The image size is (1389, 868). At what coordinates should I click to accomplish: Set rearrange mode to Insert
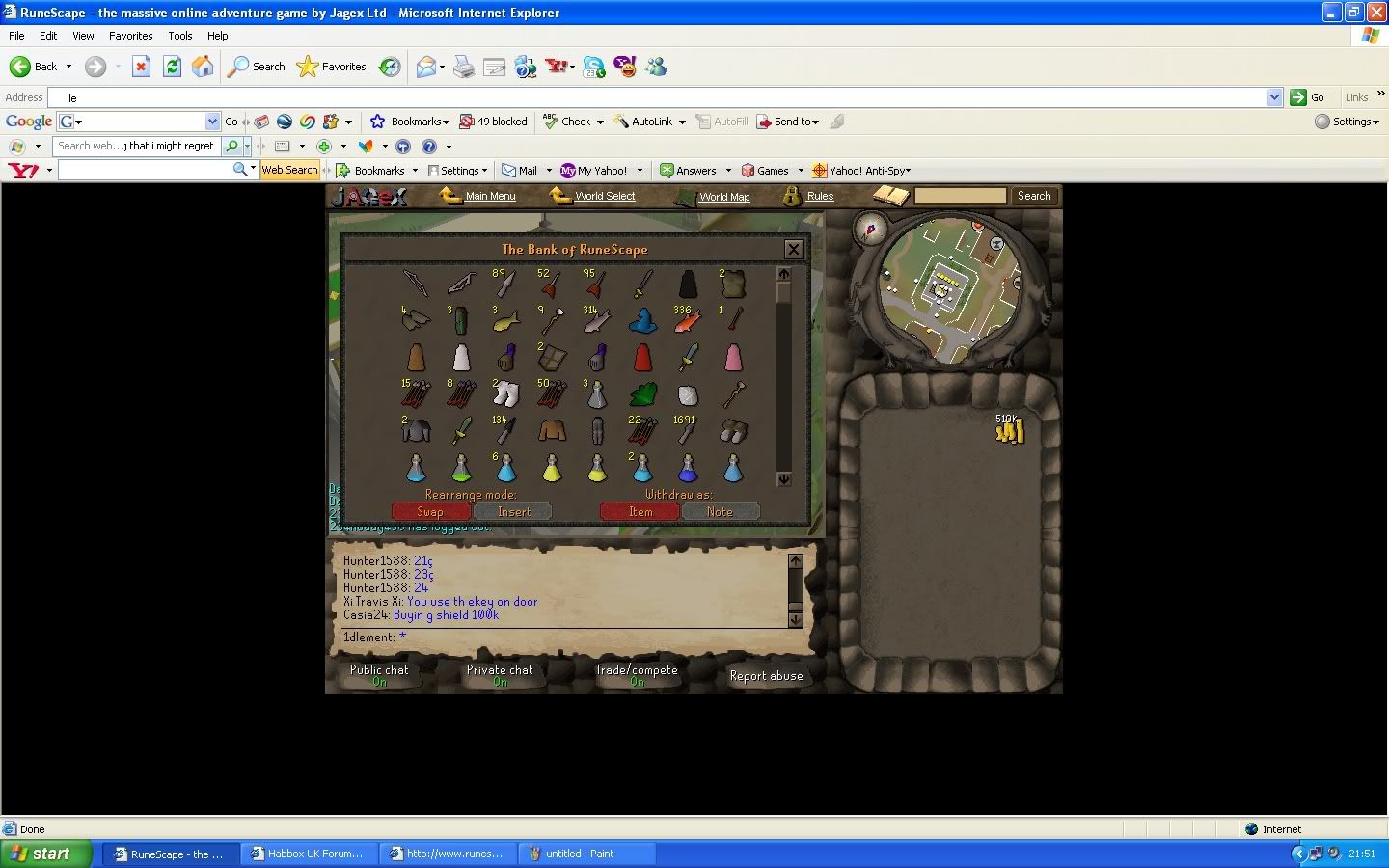(513, 512)
